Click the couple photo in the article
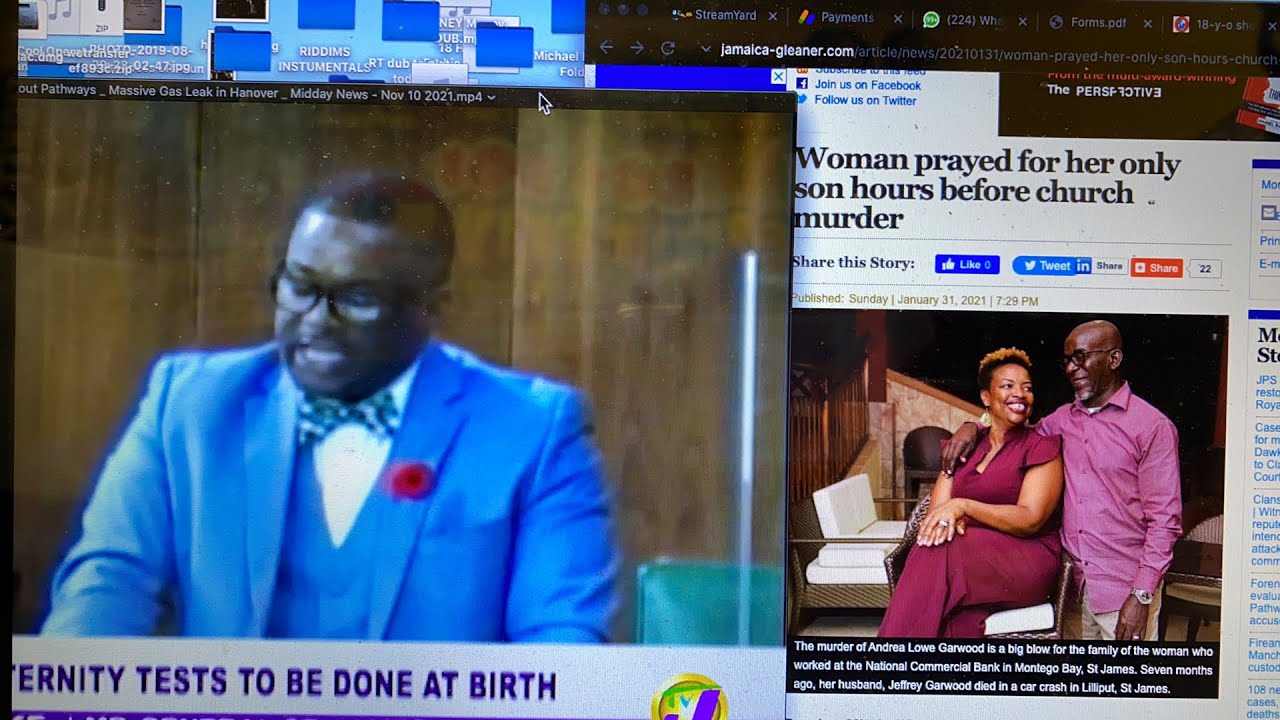This screenshot has height=720, width=1280. (x=1007, y=475)
